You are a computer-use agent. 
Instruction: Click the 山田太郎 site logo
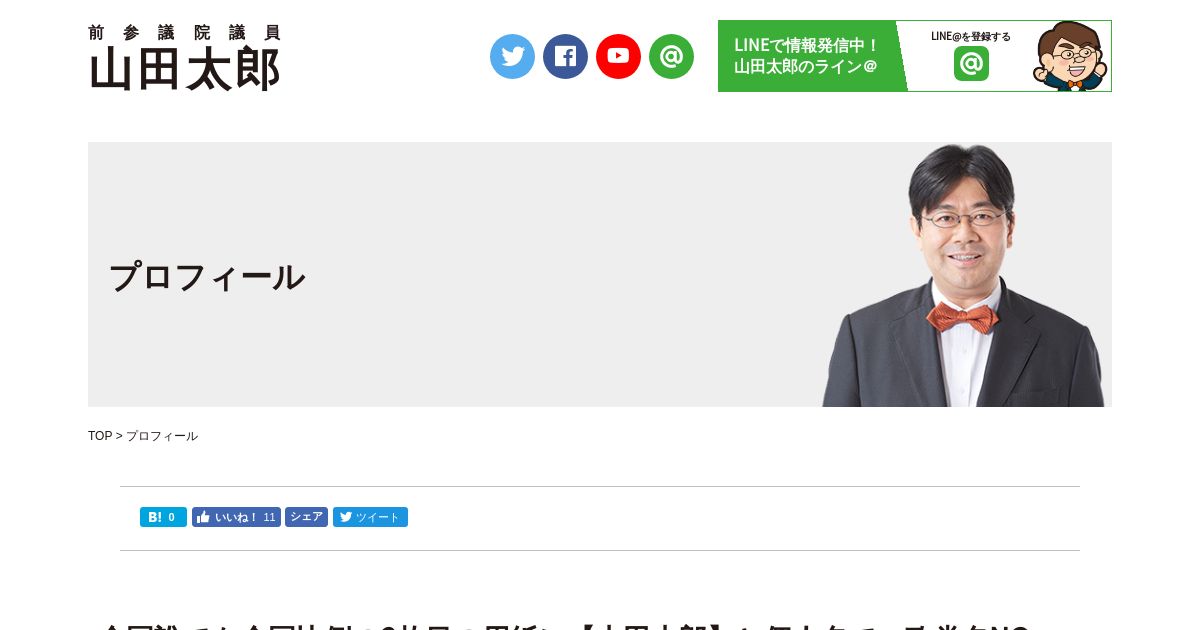point(185,69)
